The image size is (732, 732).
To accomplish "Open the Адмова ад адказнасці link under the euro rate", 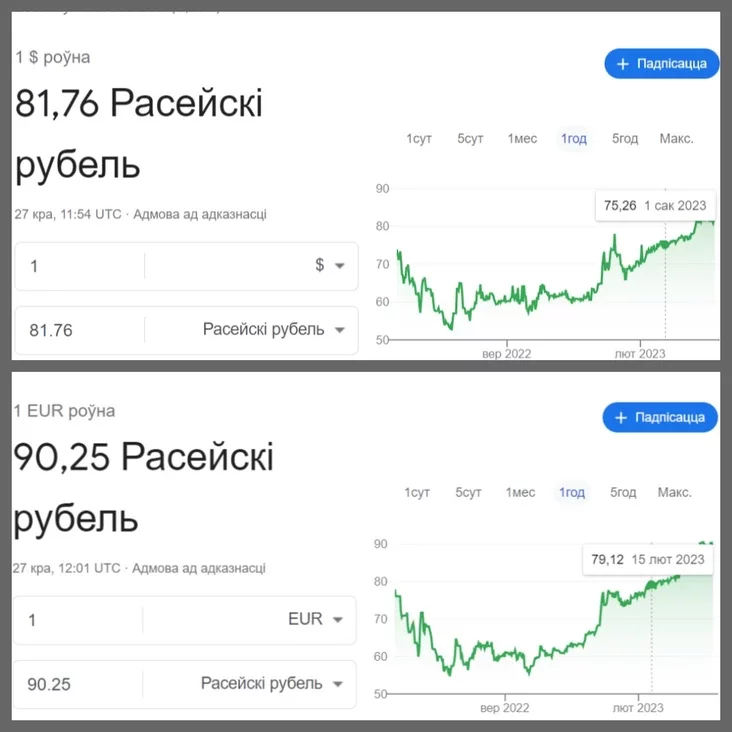I will [198, 568].
